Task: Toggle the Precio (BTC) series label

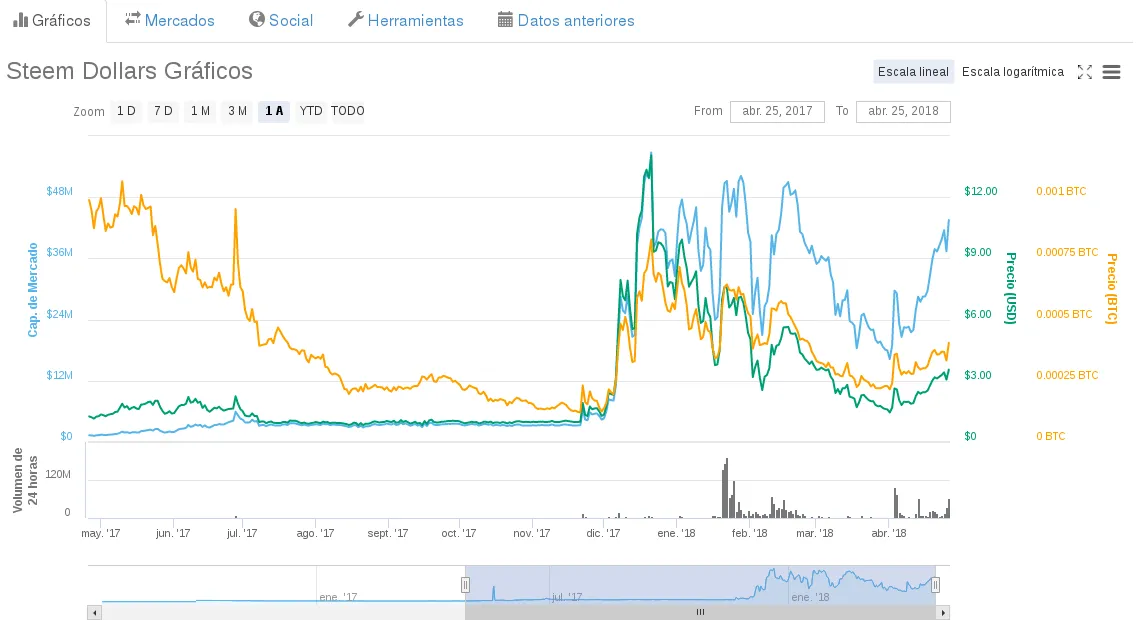Action: (x=1111, y=289)
